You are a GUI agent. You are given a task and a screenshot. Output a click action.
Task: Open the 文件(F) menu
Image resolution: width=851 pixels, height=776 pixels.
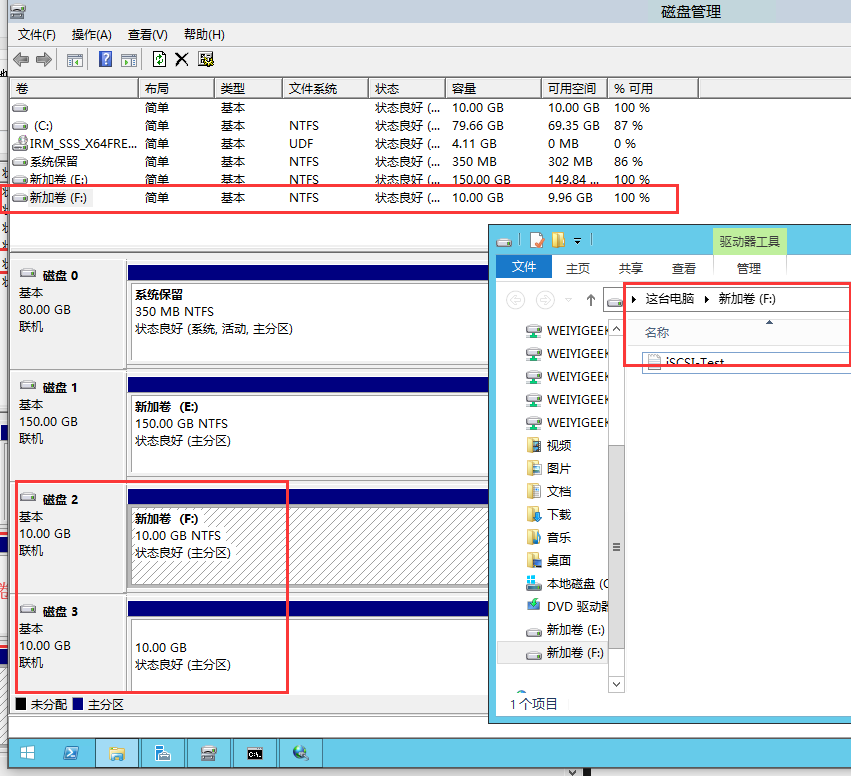click(x=36, y=35)
